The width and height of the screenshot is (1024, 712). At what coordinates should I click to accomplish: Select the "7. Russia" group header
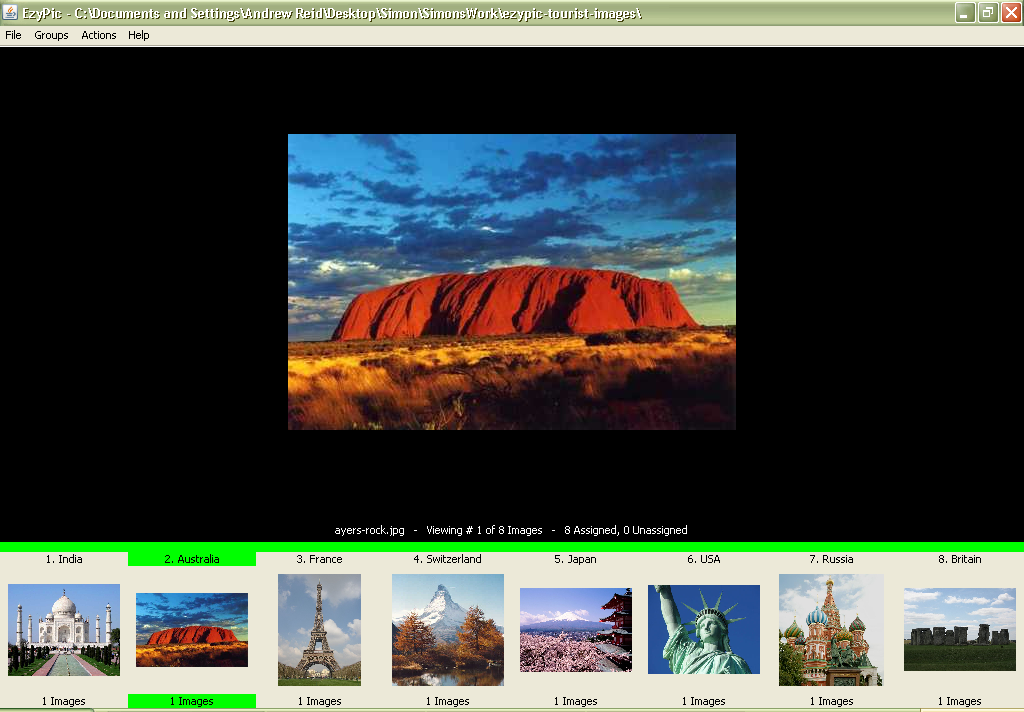[831, 559]
